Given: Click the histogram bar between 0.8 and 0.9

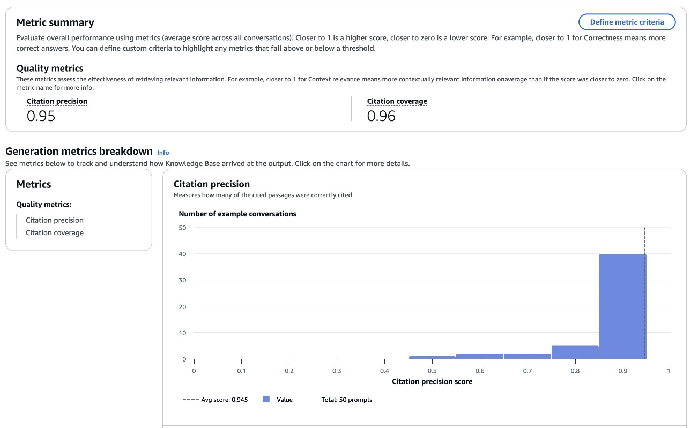Looking at the screenshot, I should 575,352.
